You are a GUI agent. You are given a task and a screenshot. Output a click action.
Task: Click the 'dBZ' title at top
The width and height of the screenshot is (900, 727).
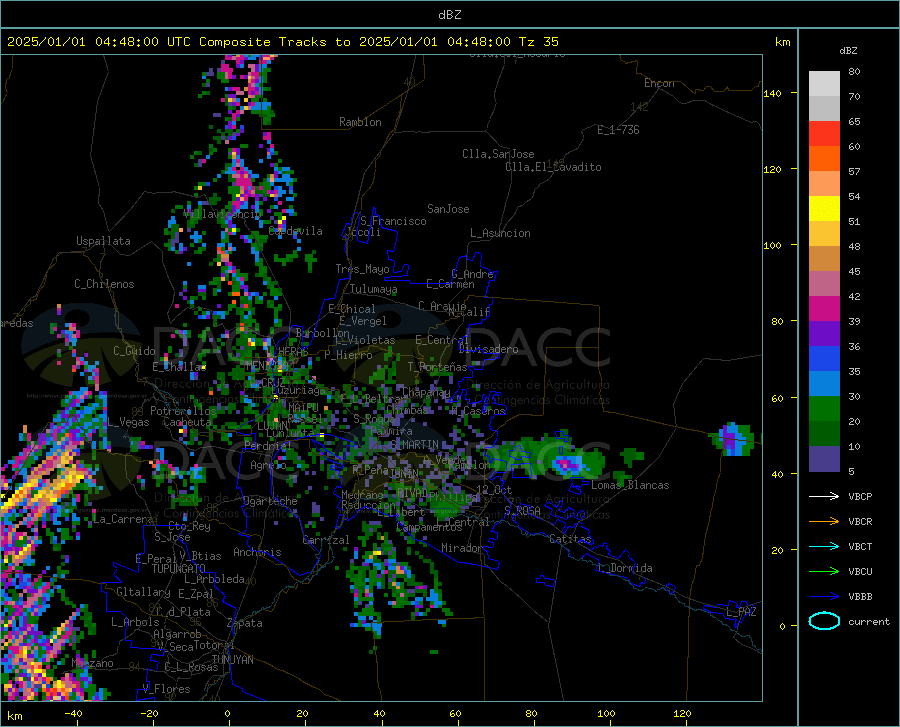point(449,14)
